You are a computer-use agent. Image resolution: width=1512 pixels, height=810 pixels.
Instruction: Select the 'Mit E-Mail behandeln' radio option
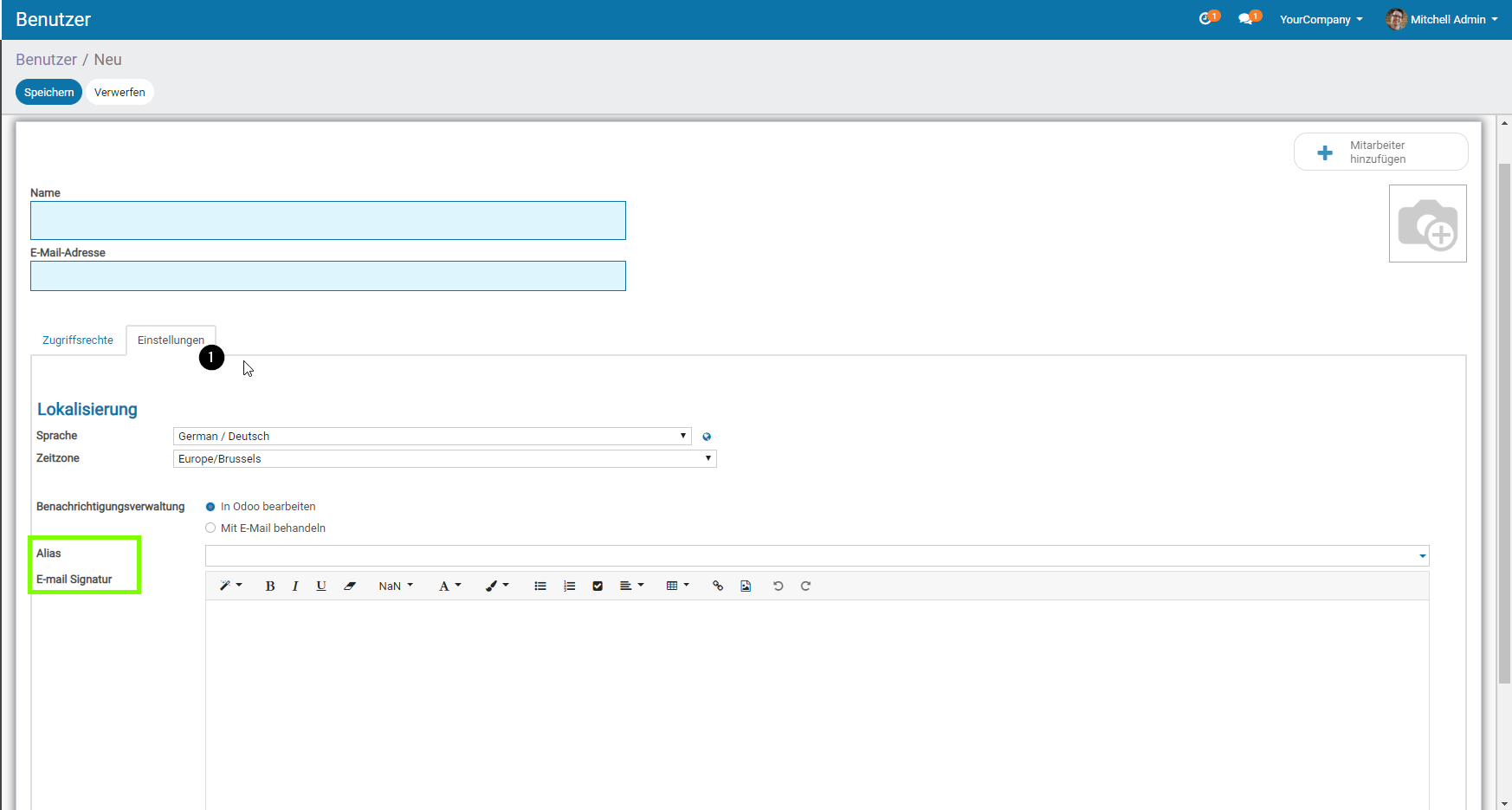click(x=210, y=528)
